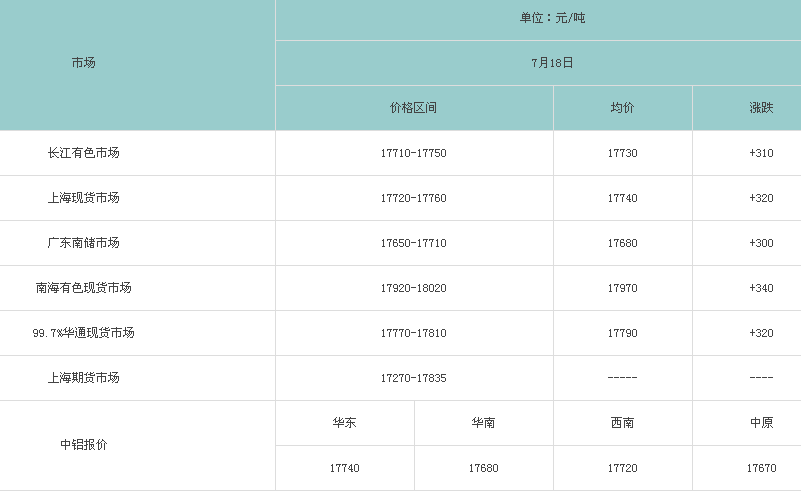Click the 中铝报价 row label

pos(84,445)
